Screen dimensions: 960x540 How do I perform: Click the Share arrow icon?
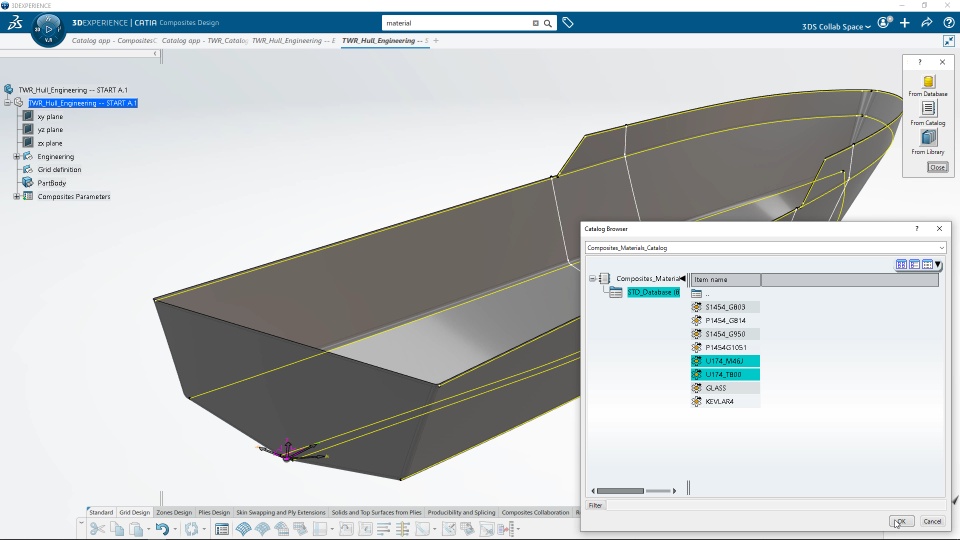click(x=926, y=23)
